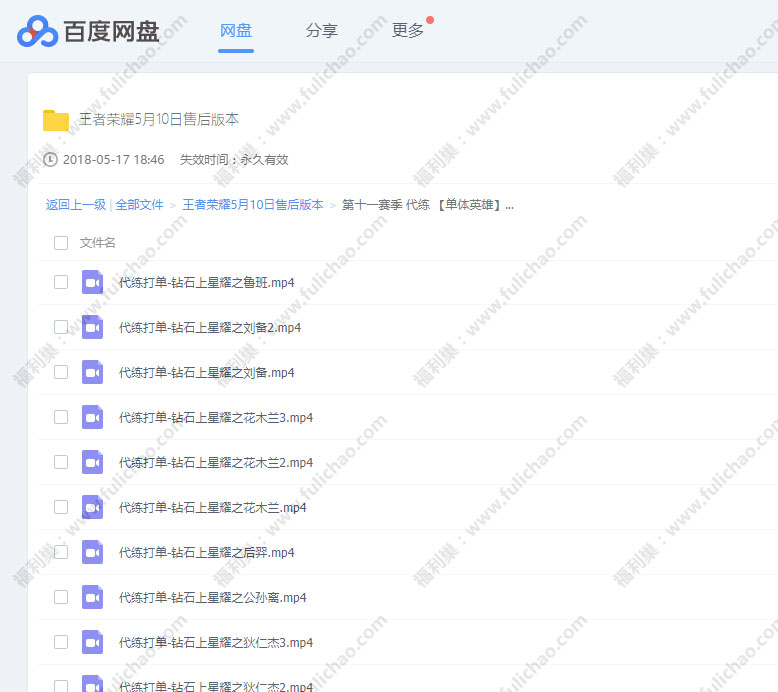
Task: Click video icon of 代练打单-钻石上星耀之花木兰3.mp4
Action: [92, 417]
